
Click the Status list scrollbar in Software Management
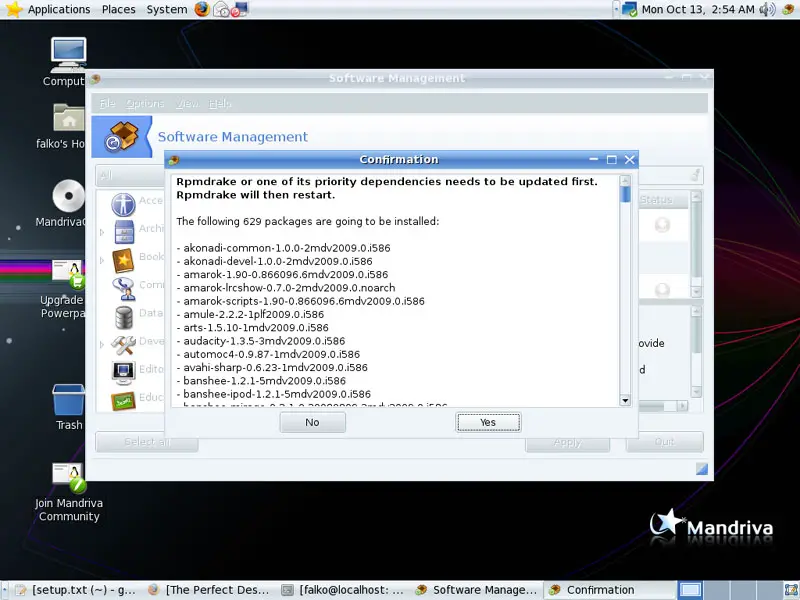(x=696, y=244)
